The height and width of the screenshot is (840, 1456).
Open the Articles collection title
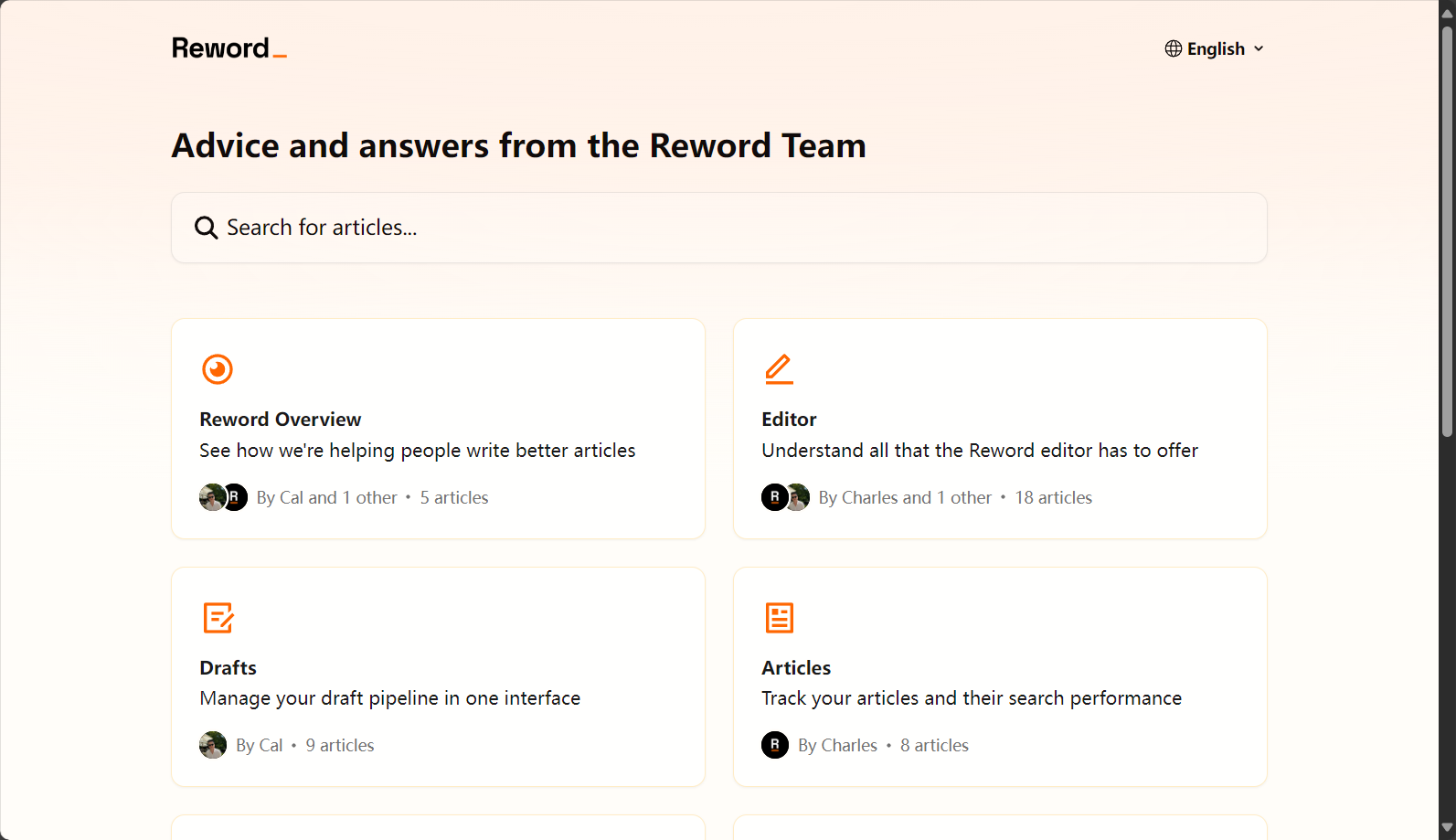click(x=796, y=668)
